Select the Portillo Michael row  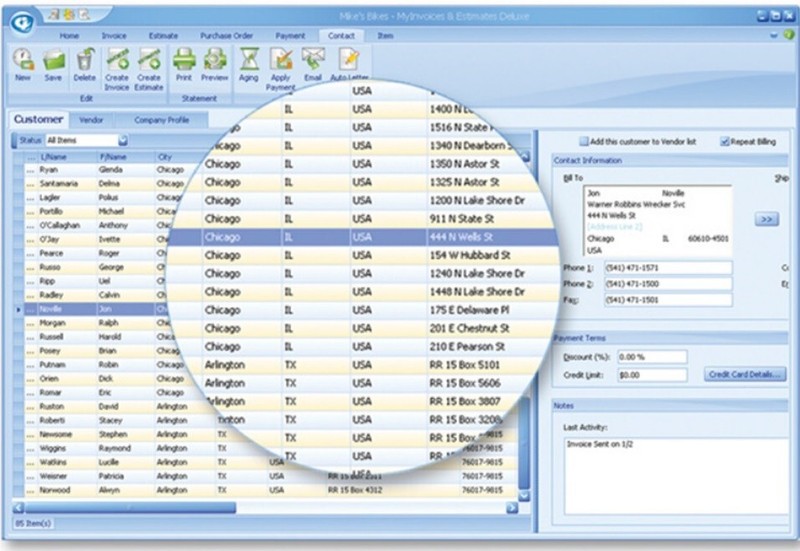98,211
